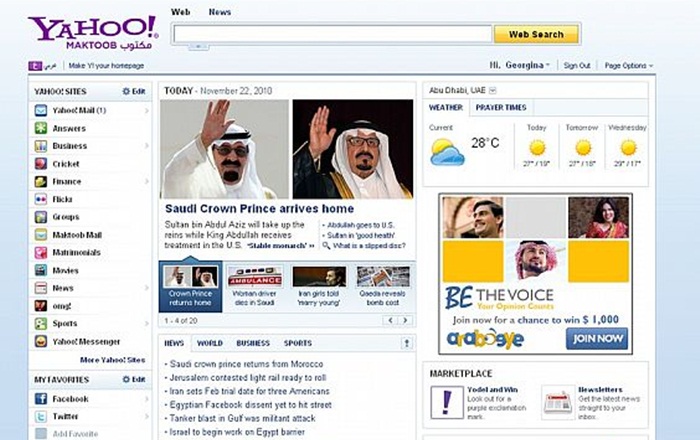Open the News sidebar icon

click(41, 288)
